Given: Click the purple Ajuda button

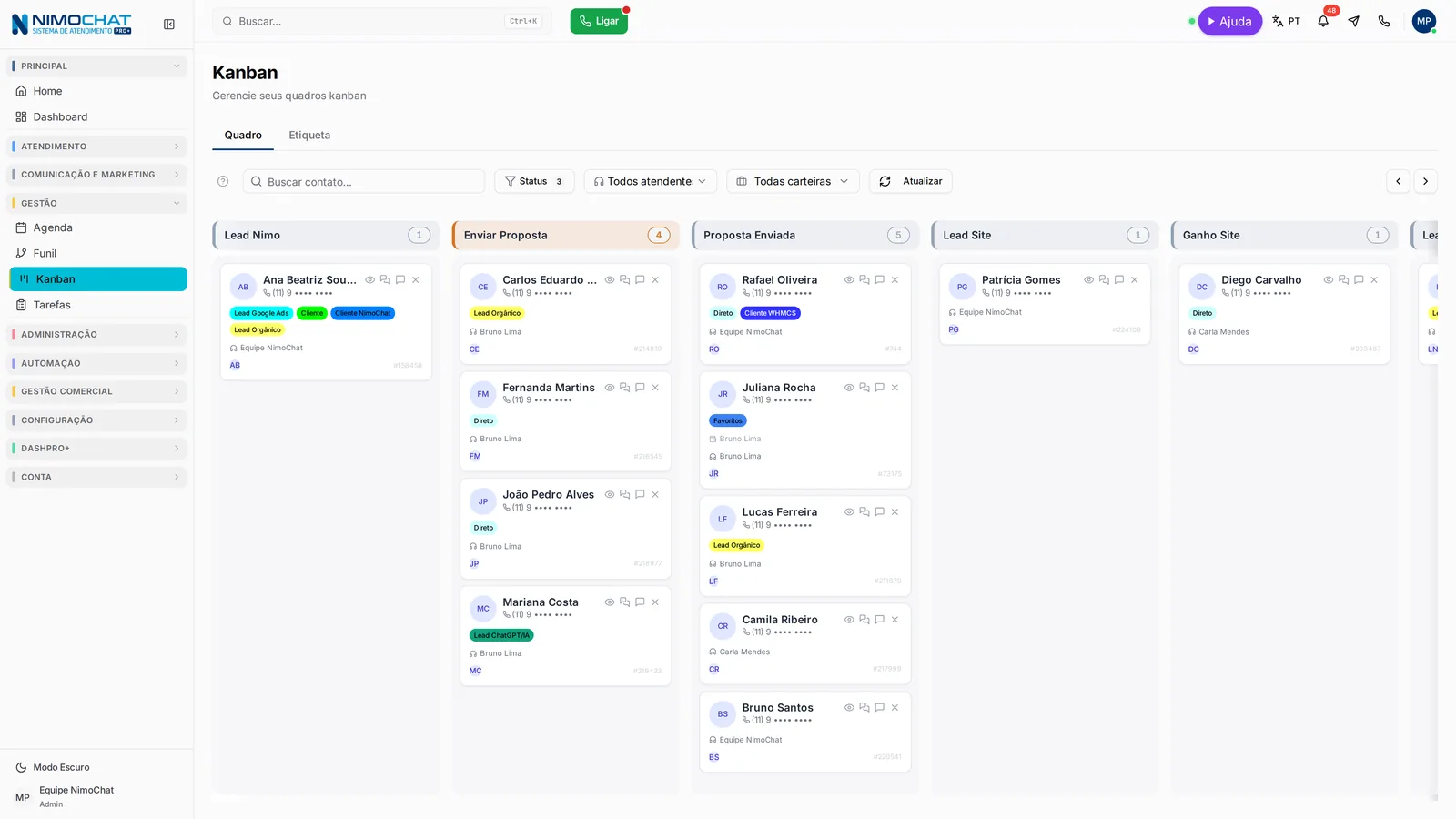Looking at the screenshot, I should click(x=1229, y=21).
